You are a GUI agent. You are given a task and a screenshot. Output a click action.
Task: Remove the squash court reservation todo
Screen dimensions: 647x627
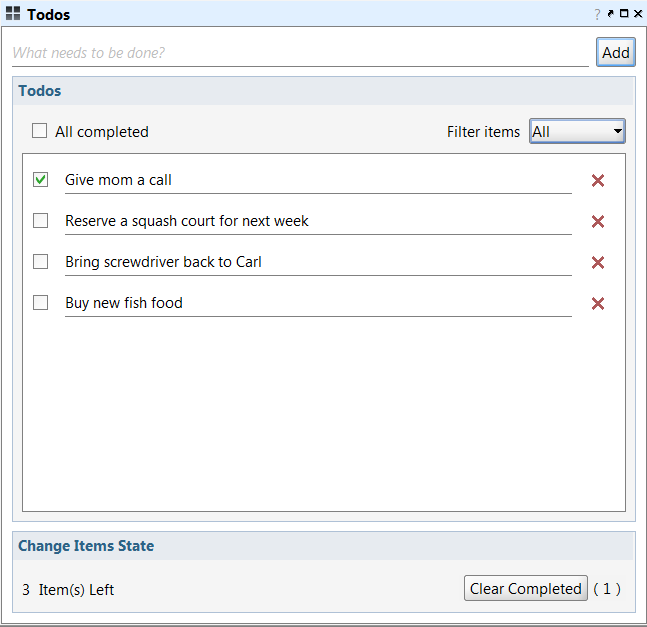pyautogui.click(x=598, y=222)
